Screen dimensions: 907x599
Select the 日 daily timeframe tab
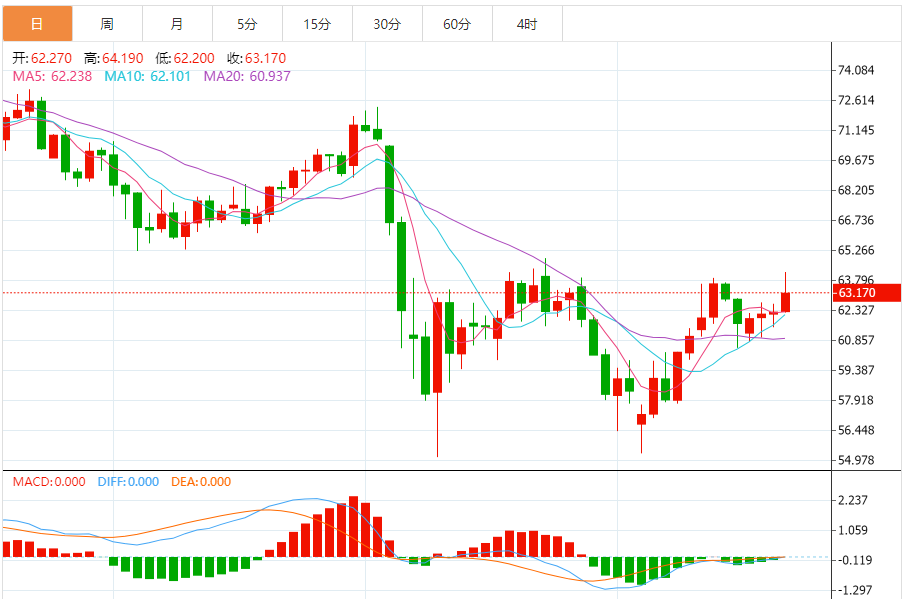point(38,24)
